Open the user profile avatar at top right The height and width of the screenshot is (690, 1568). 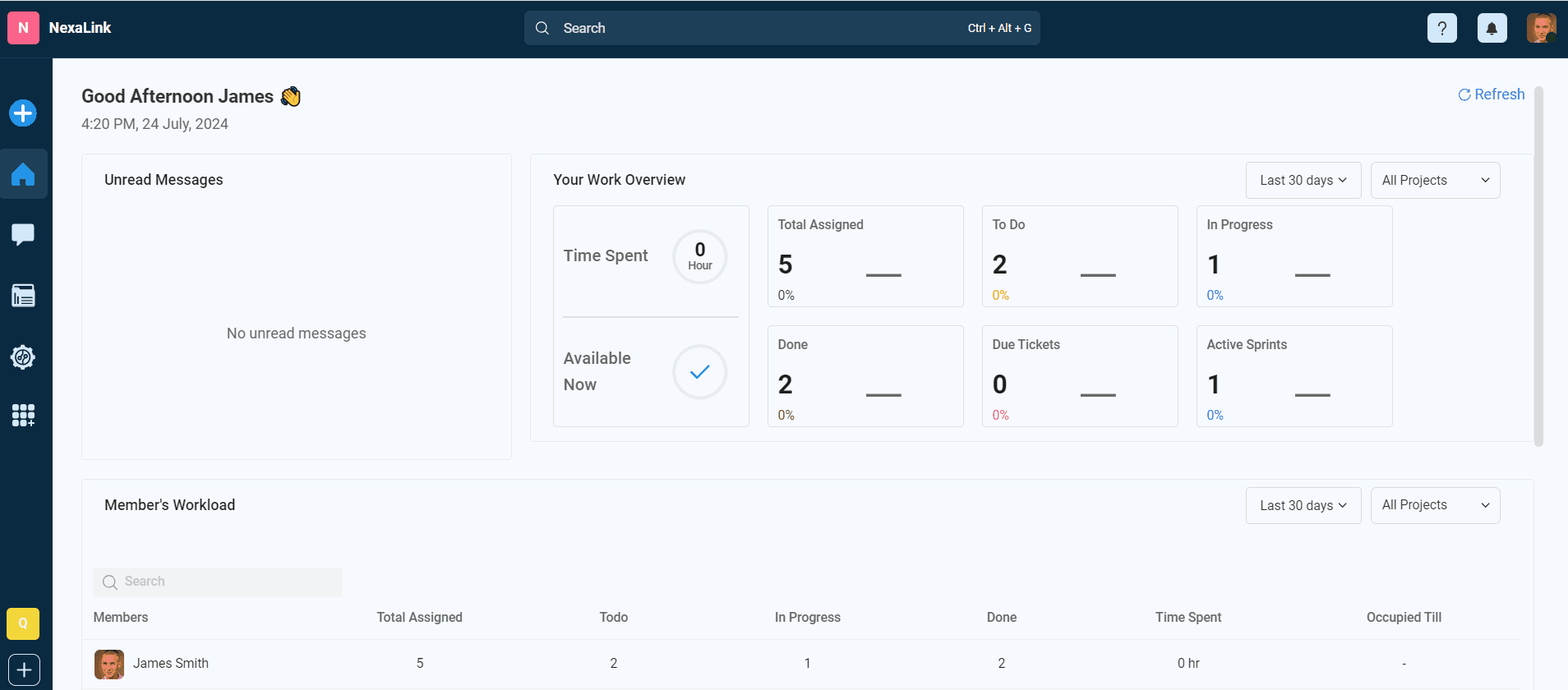click(x=1541, y=28)
